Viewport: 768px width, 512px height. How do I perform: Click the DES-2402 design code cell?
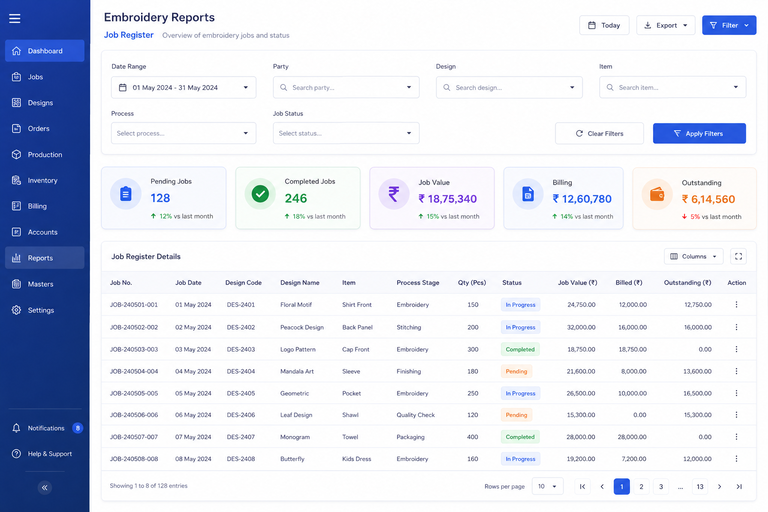pos(241,327)
